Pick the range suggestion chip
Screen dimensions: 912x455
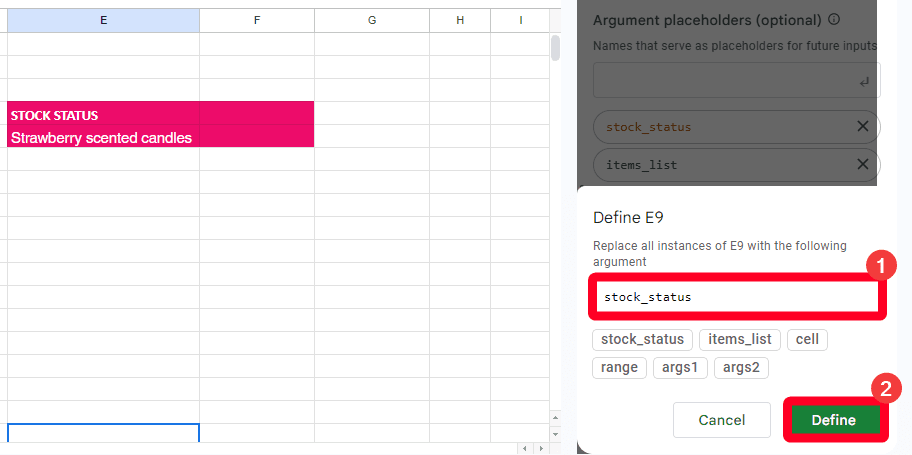coord(619,367)
